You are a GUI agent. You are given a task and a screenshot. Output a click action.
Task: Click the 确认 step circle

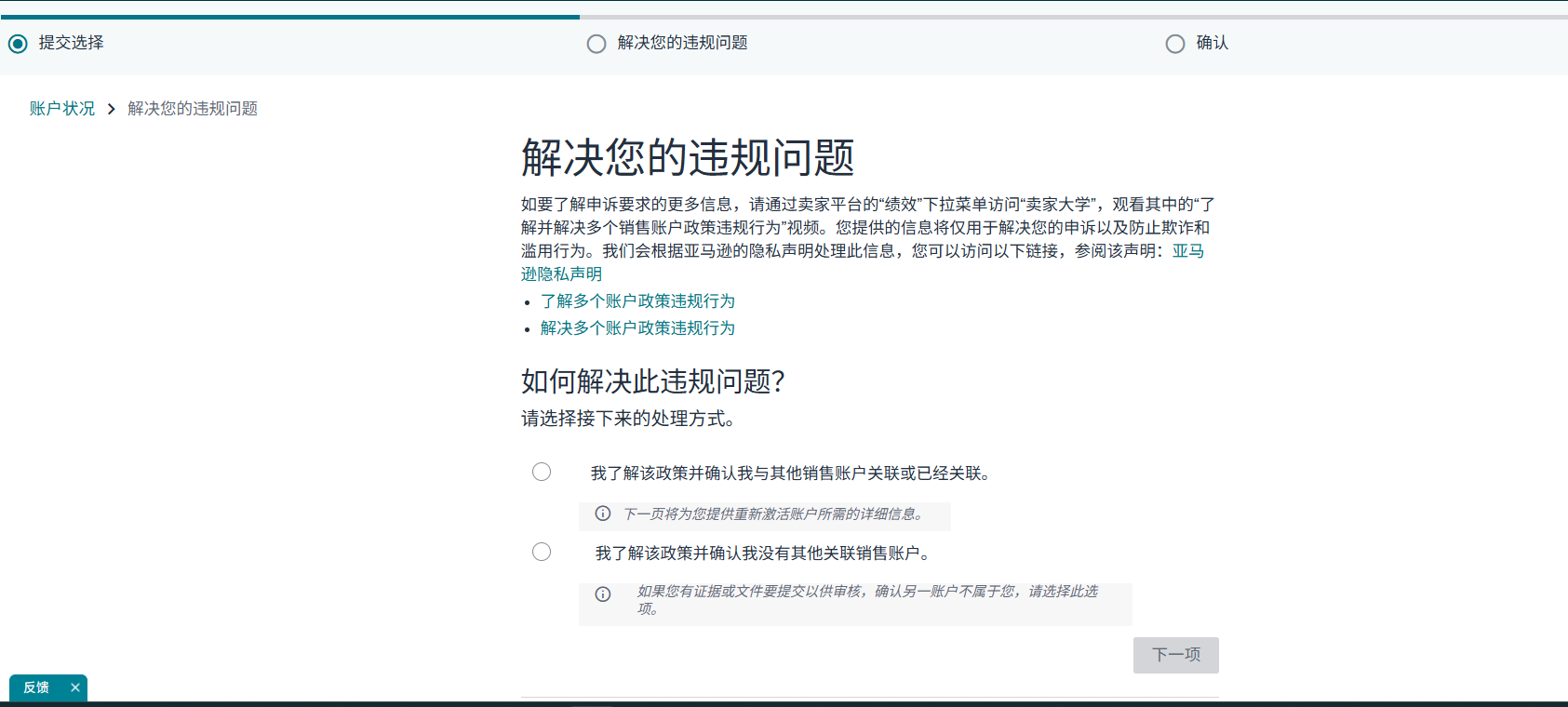tap(1175, 44)
